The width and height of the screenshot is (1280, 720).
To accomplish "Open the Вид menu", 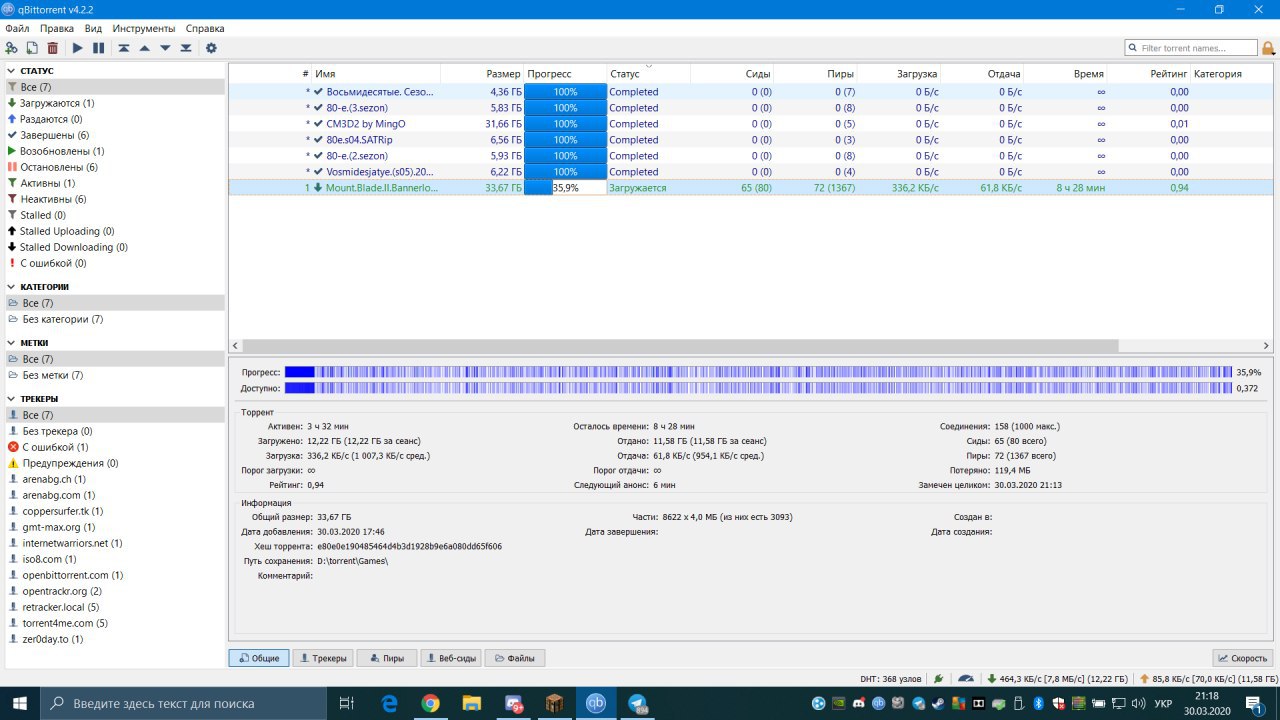I will (93, 29).
